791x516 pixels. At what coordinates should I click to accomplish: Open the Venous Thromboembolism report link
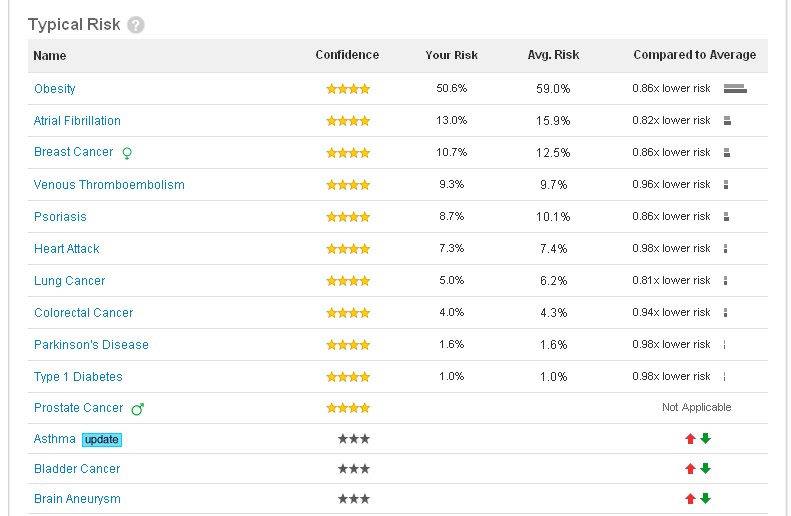[x=109, y=185]
